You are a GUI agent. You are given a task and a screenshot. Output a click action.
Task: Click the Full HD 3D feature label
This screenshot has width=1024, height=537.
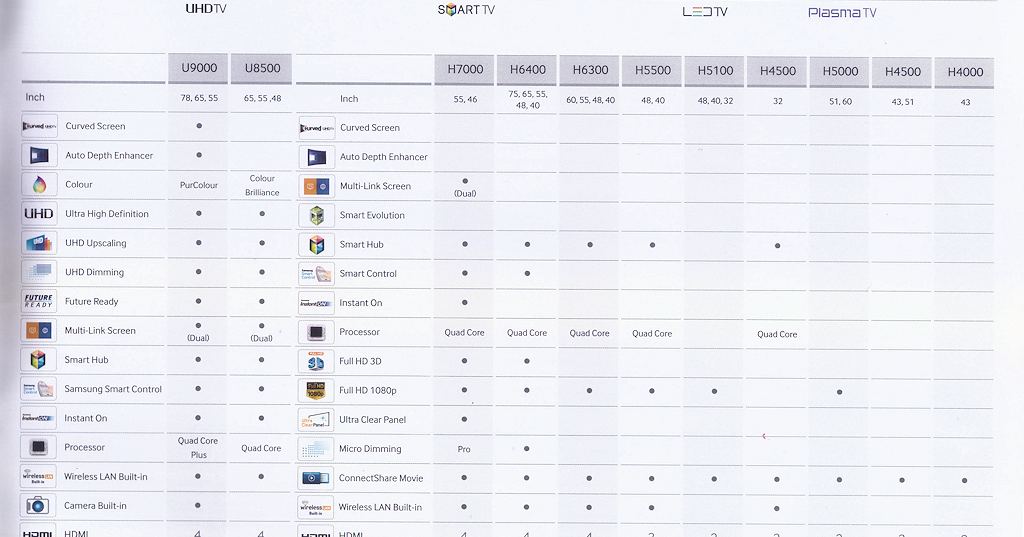(x=360, y=361)
